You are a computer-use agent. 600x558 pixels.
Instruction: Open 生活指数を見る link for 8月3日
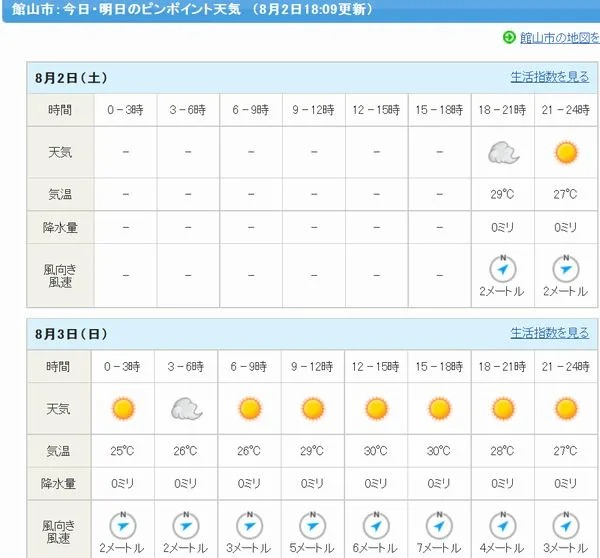tap(549, 333)
